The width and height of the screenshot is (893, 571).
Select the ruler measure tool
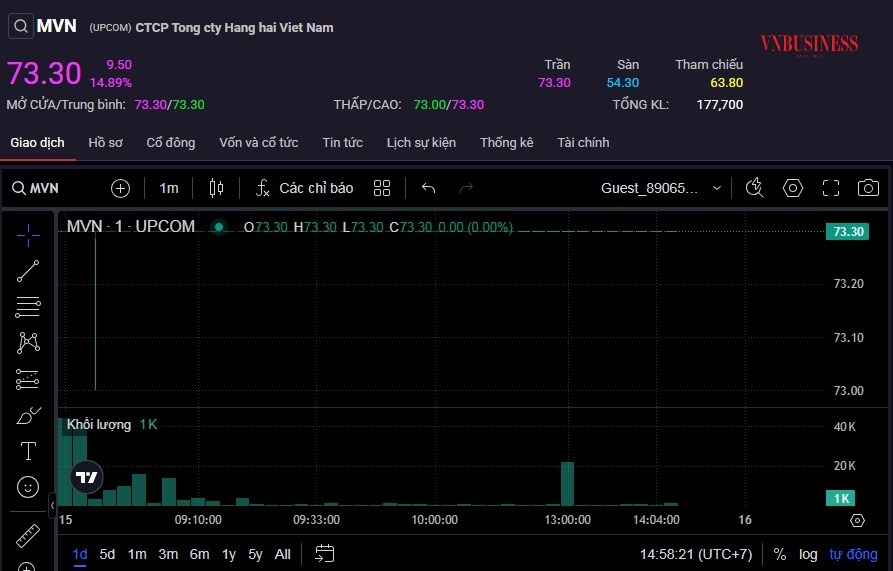pyautogui.click(x=28, y=536)
